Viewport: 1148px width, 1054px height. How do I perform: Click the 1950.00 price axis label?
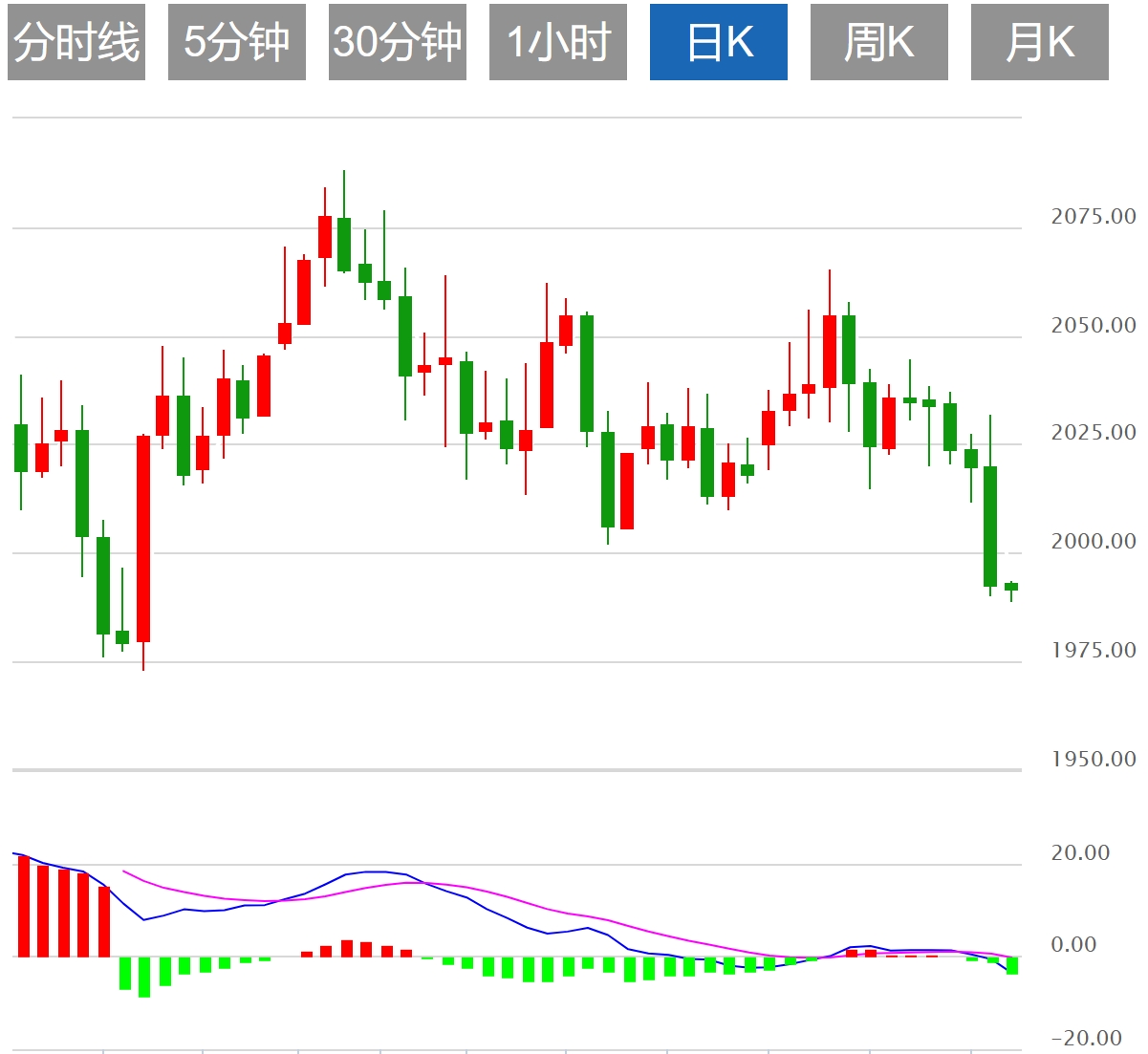pos(1094,760)
